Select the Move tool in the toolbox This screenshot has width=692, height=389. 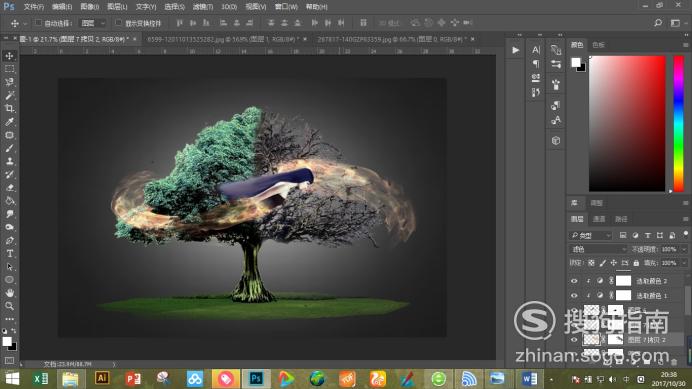coord(9,56)
